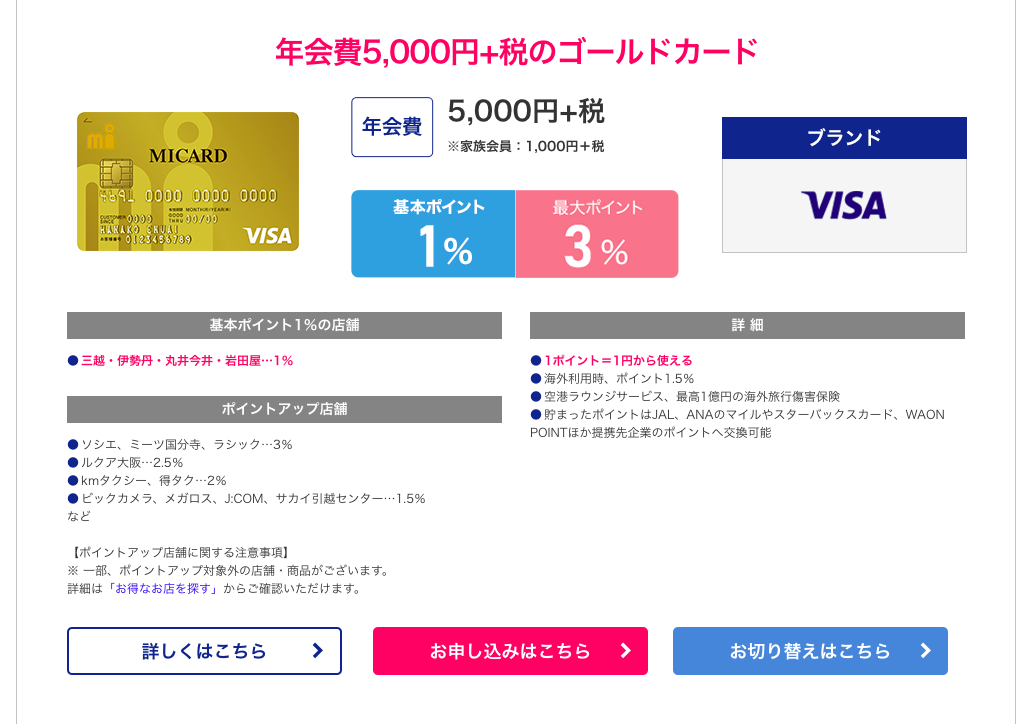Viewport: 1036px width, 724px height.
Task: Click the chevron arrow on 詳しくはこちら
Action: pos(318,651)
